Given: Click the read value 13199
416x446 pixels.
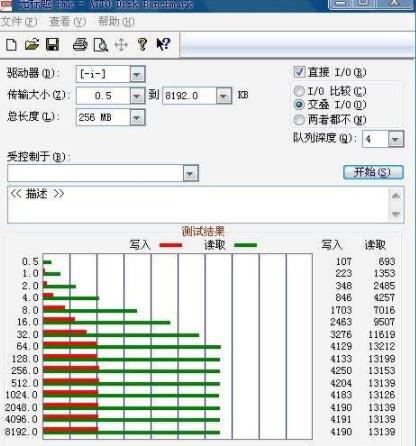Looking at the screenshot, I should coord(381,359).
